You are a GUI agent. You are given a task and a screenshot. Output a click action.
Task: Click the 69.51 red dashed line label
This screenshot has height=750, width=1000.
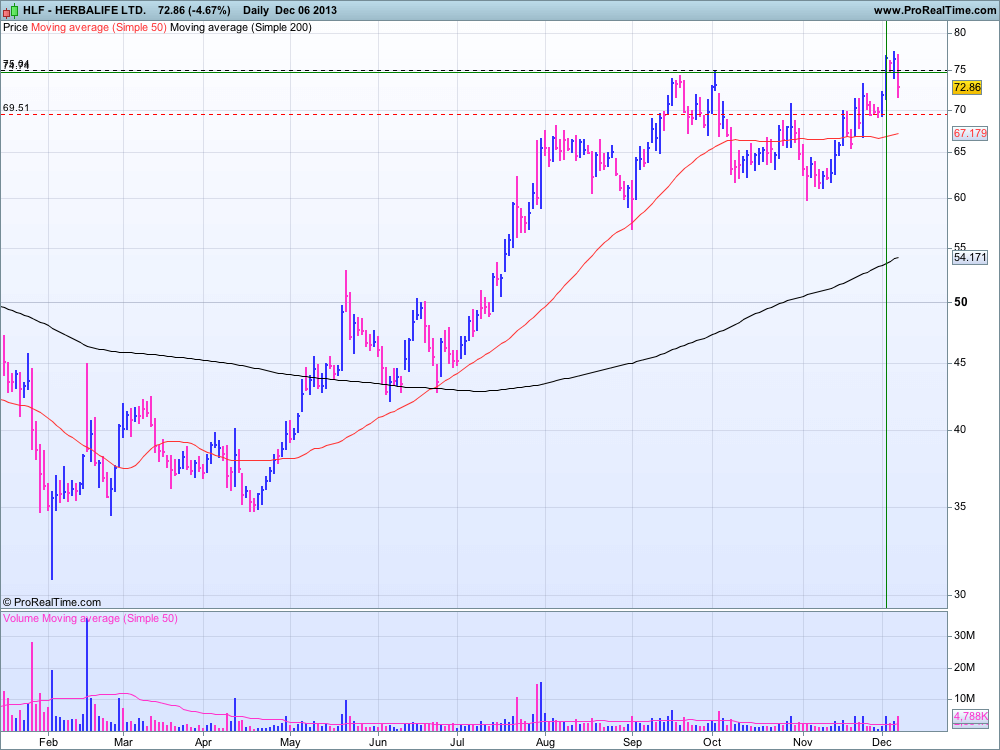click(x=16, y=108)
